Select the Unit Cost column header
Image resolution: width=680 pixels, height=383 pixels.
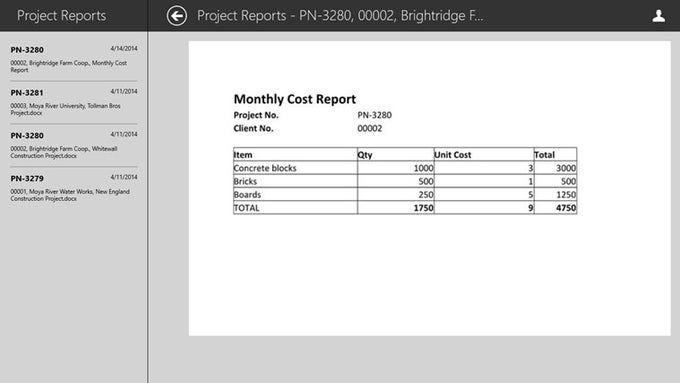(x=484, y=154)
